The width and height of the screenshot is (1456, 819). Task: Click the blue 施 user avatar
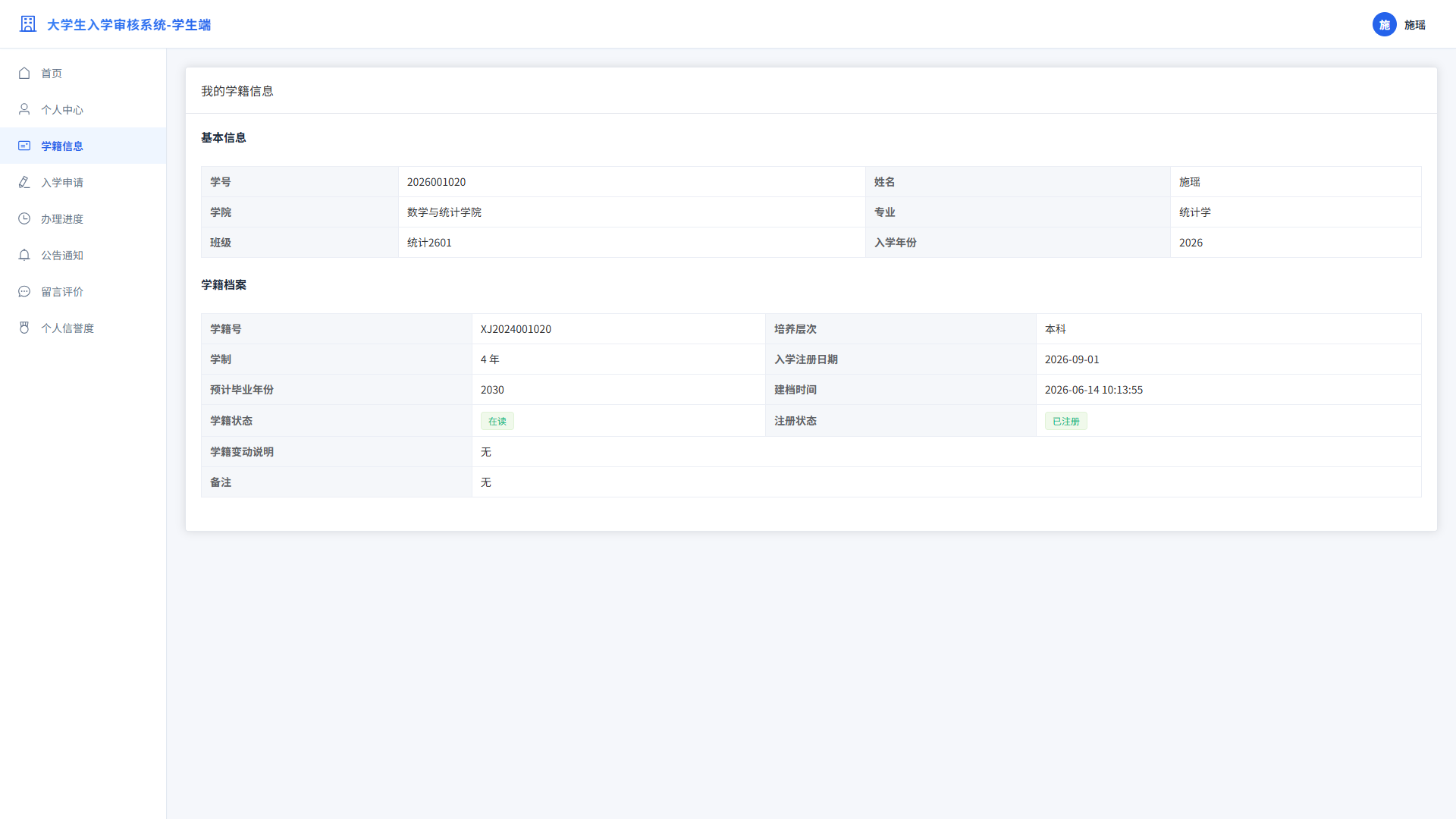pyautogui.click(x=1385, y=24)
